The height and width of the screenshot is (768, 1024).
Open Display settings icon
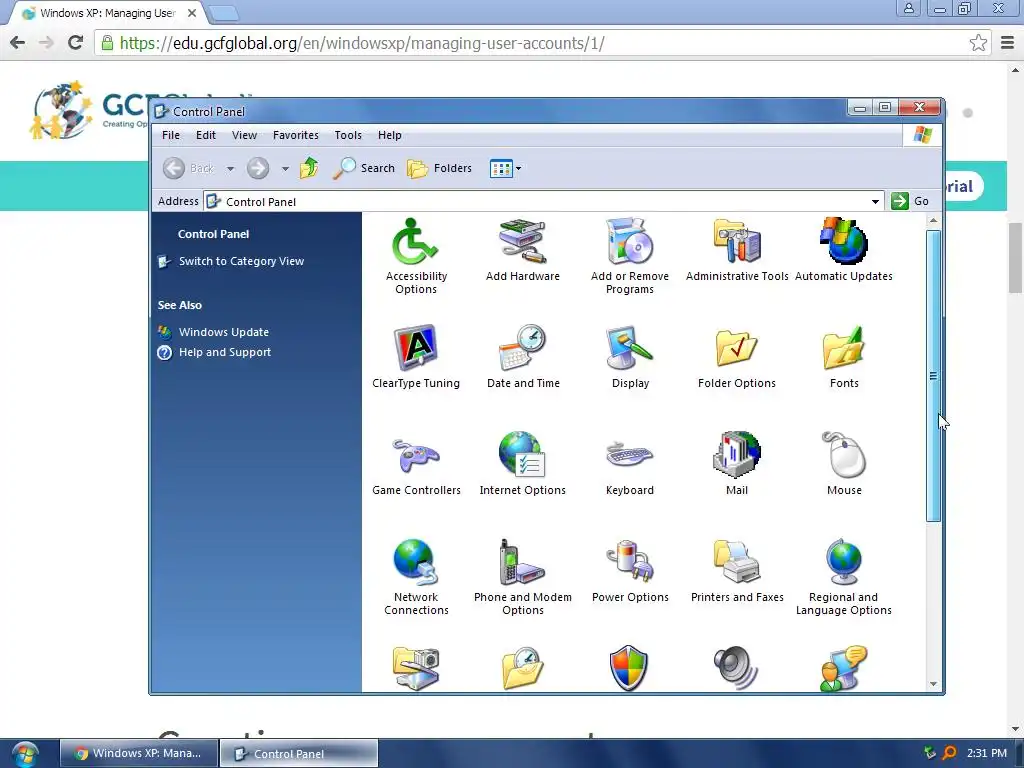(630, 357)
